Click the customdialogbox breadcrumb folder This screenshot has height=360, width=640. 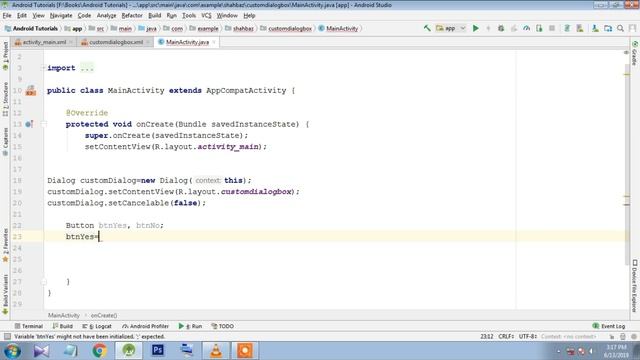pyautogui.click(x=286, y=29)
